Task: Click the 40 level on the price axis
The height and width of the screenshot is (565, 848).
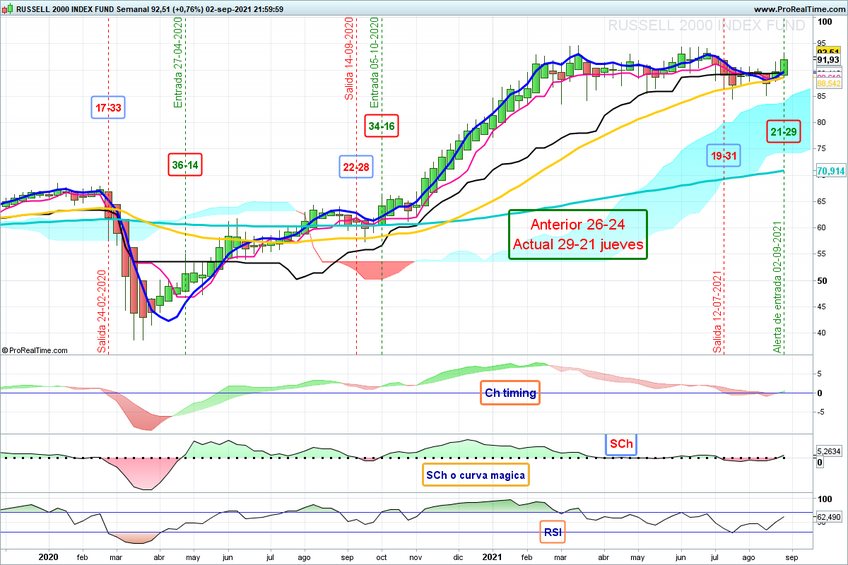Action: point(822,333)
